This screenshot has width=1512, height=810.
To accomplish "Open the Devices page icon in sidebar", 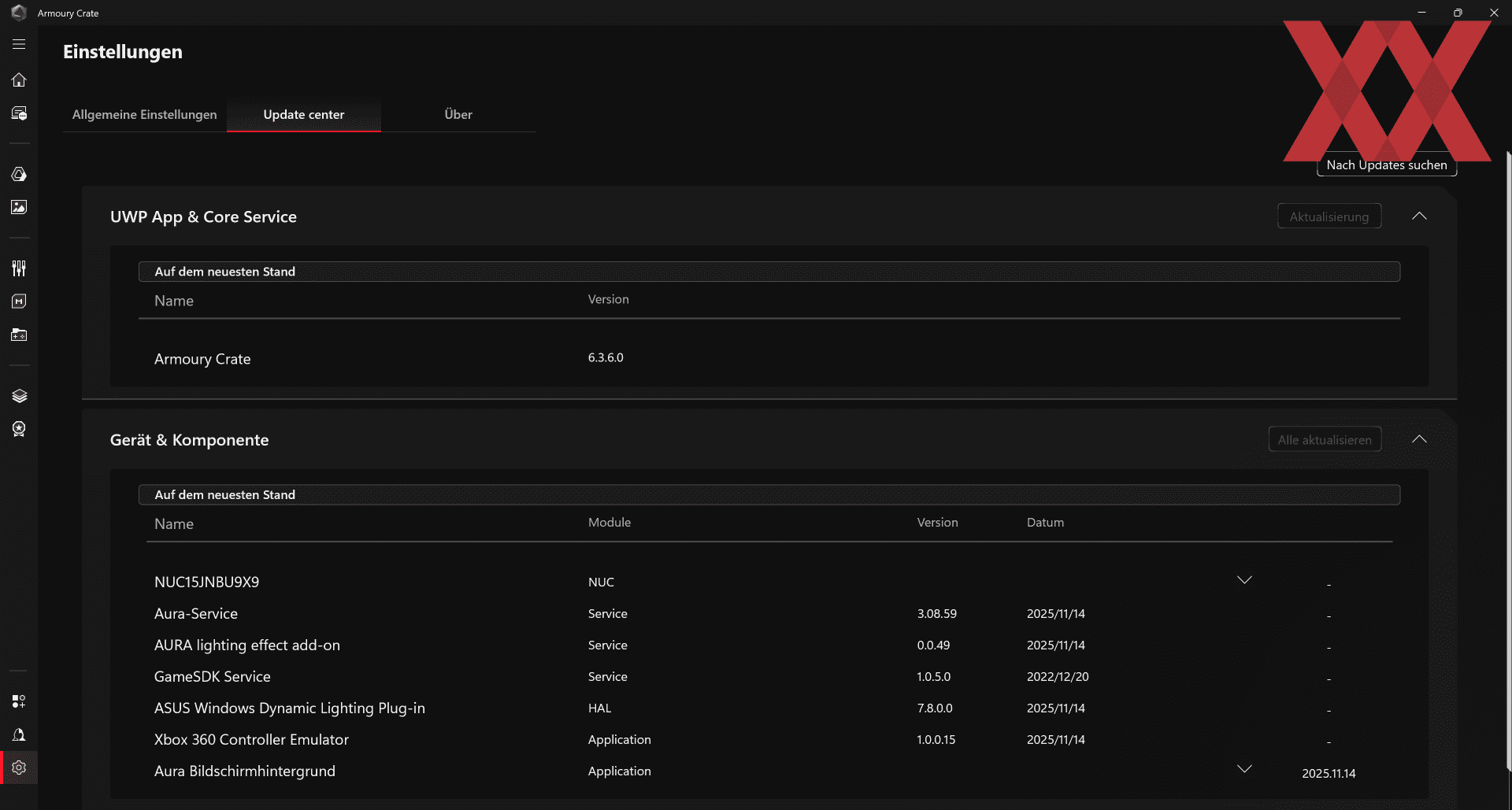I will (x=19, y=113).
